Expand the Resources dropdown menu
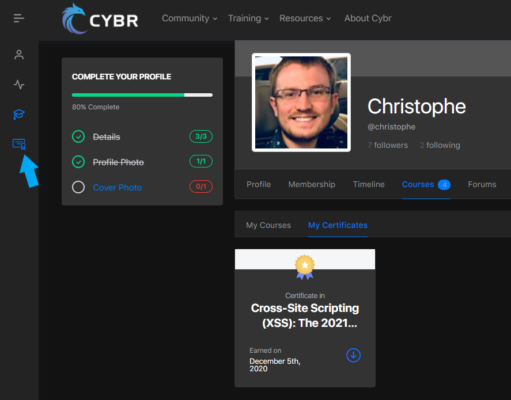This screenshot has height=400, width=511. click(305, 18)
